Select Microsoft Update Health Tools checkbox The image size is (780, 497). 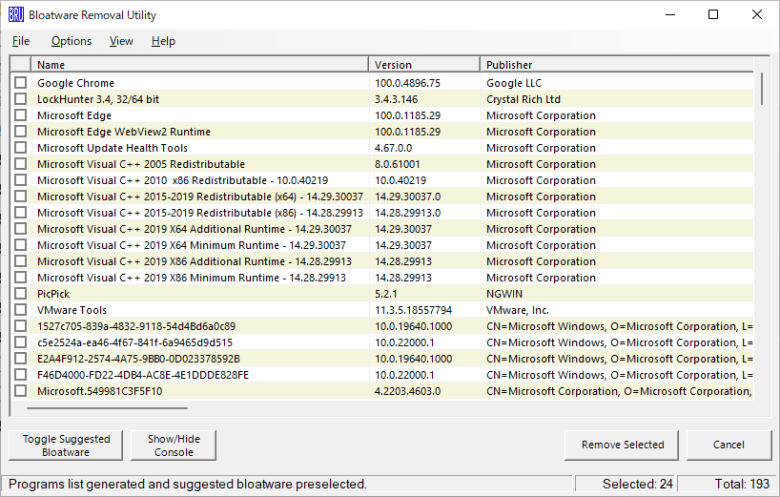(x=20, y=148)
